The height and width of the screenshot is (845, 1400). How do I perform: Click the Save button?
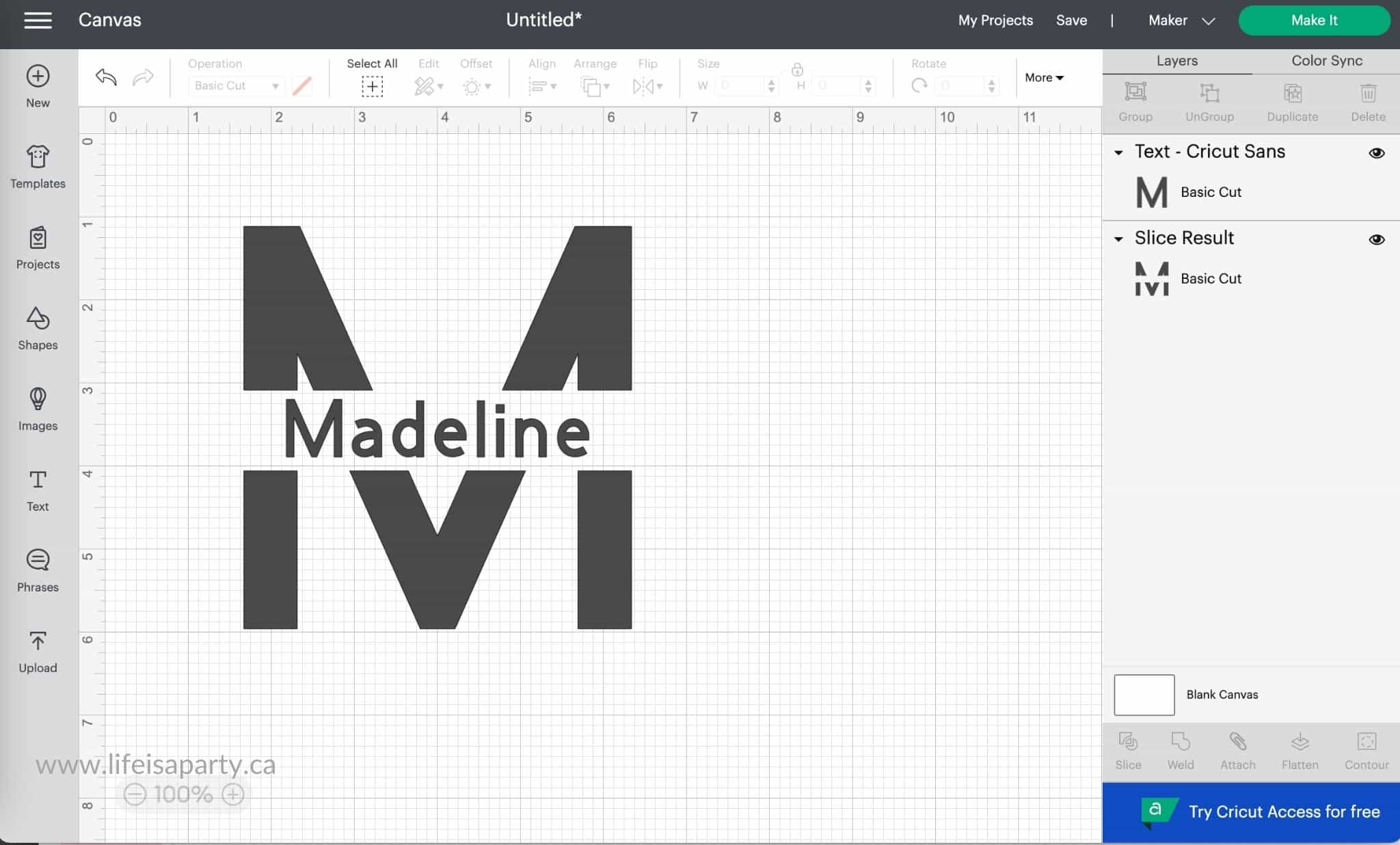(x=1072, y=21)
